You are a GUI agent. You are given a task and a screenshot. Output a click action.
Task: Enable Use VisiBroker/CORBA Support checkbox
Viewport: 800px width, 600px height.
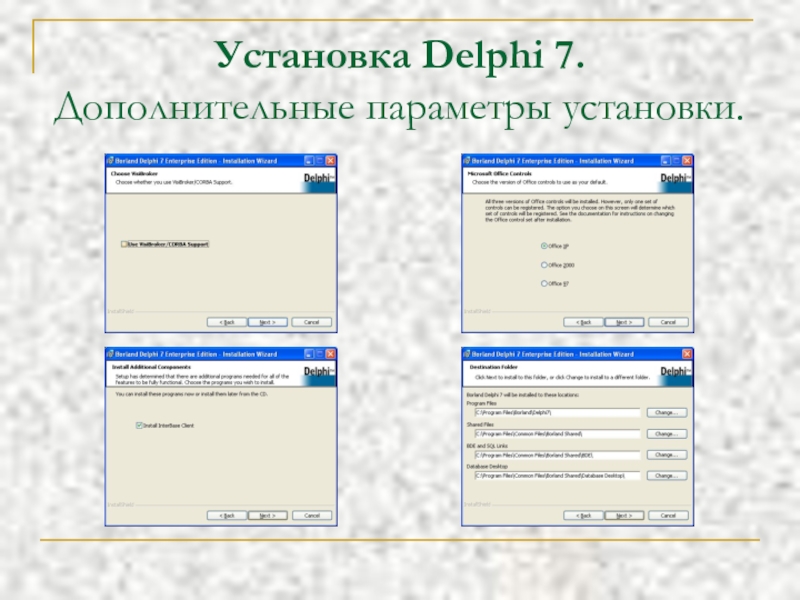(x=124, y=244)
